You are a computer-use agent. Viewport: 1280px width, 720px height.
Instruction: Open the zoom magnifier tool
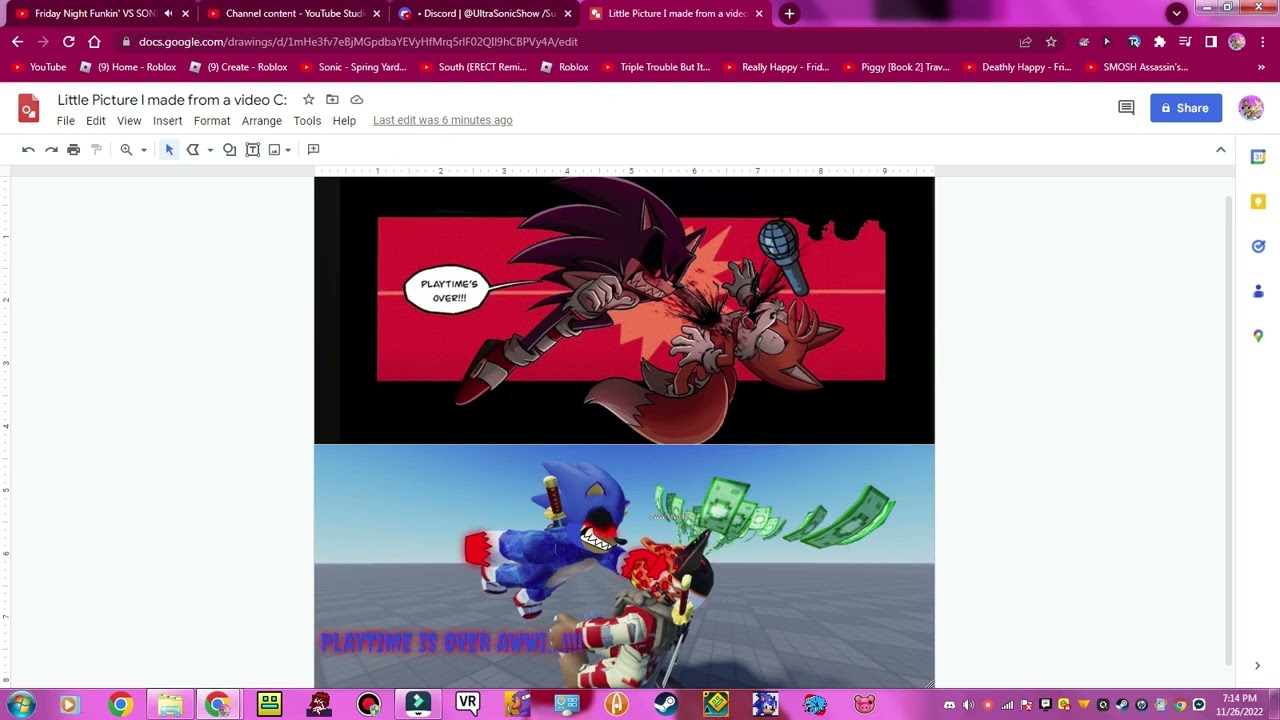pos(126,150)
